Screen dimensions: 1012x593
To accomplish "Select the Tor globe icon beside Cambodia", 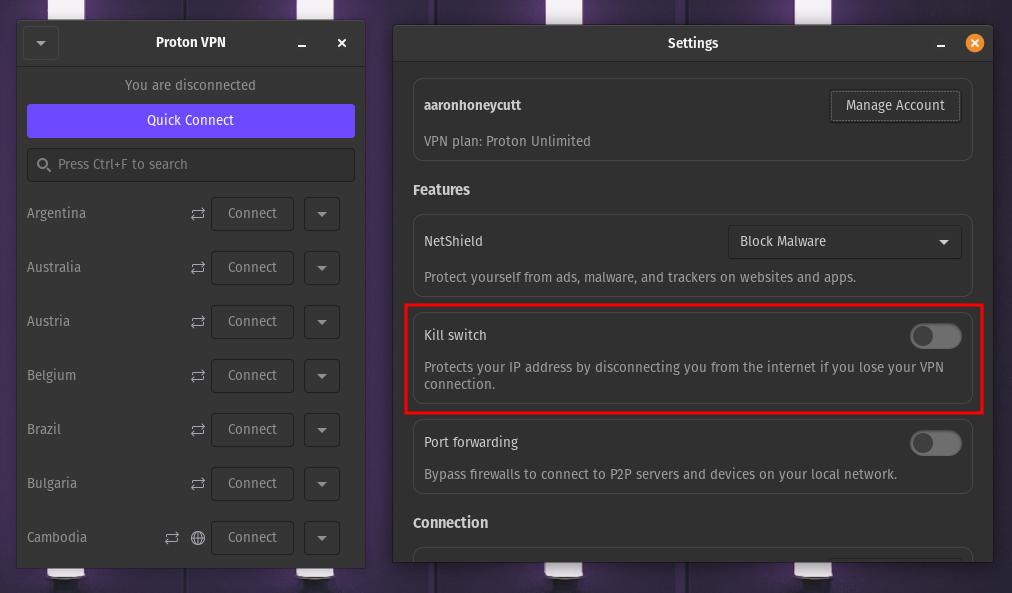I will (x=197, y=537).
